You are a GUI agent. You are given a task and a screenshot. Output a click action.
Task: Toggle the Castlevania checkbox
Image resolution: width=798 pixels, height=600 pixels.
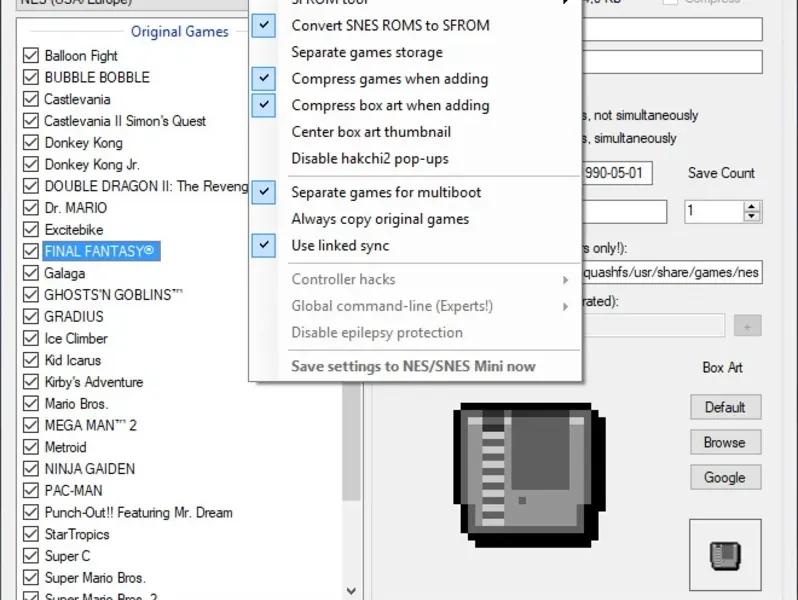pos(31,99)
